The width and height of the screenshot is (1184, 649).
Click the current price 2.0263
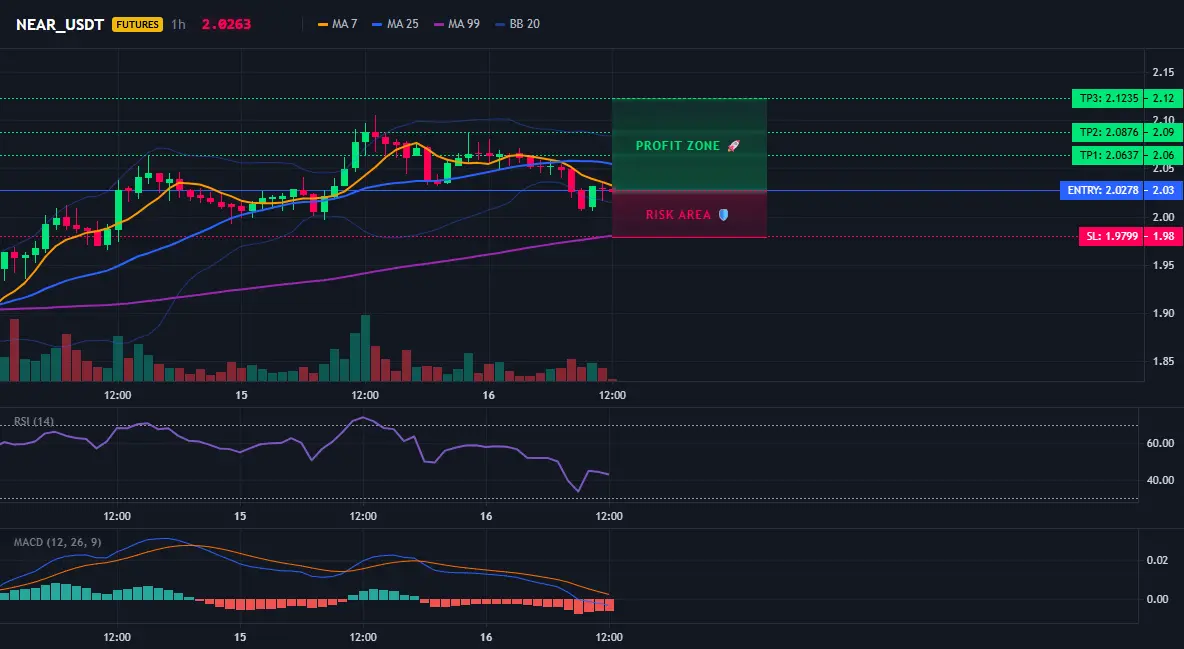pyautogui.click(x=226, y=24)
